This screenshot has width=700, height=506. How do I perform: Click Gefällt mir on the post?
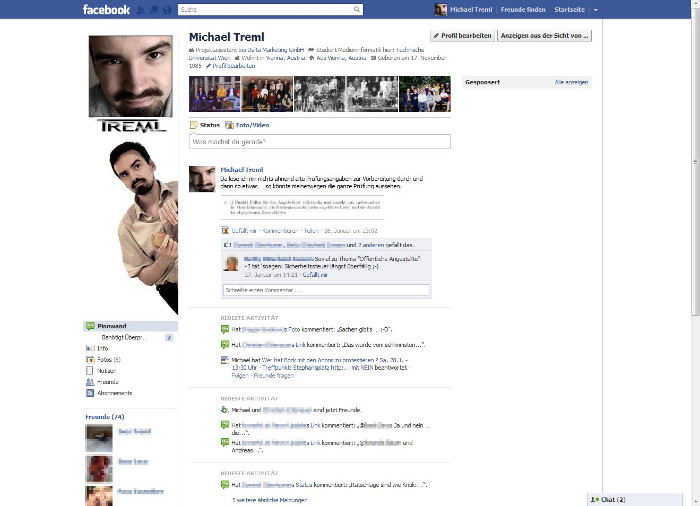coord(244,231)
